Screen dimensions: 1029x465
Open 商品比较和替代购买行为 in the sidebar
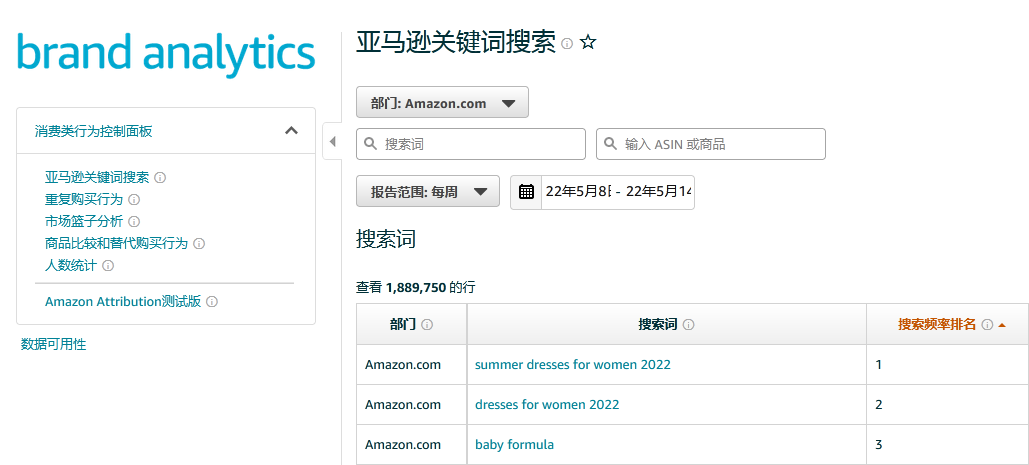tap(116, 243)
